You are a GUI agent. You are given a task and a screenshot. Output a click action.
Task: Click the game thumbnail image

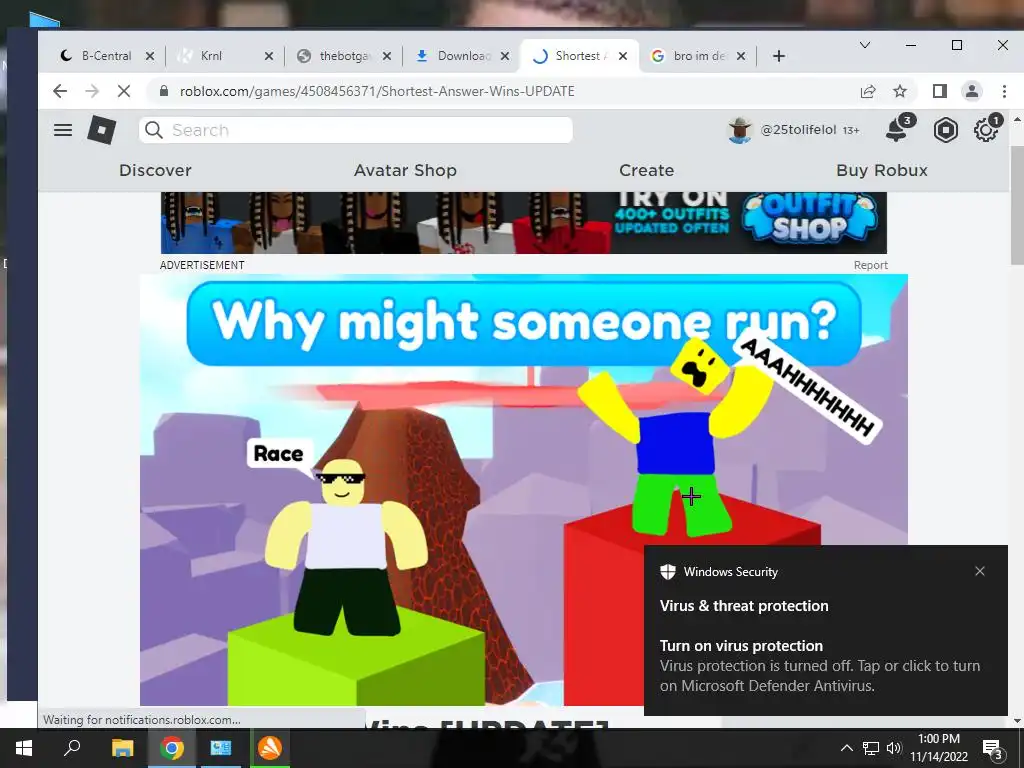coord(524,490)
